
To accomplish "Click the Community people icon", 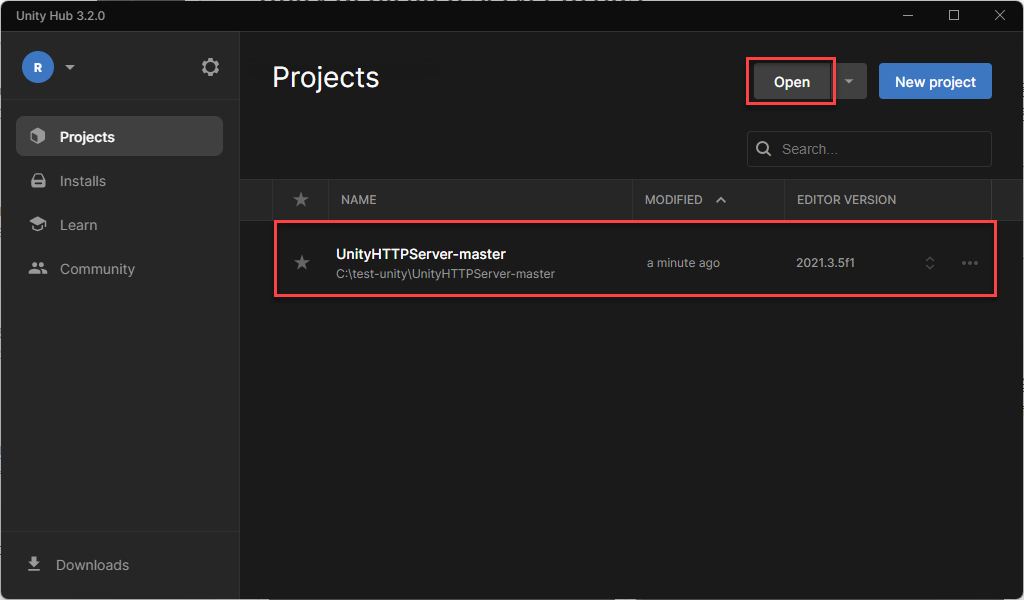I will point(38,268).
